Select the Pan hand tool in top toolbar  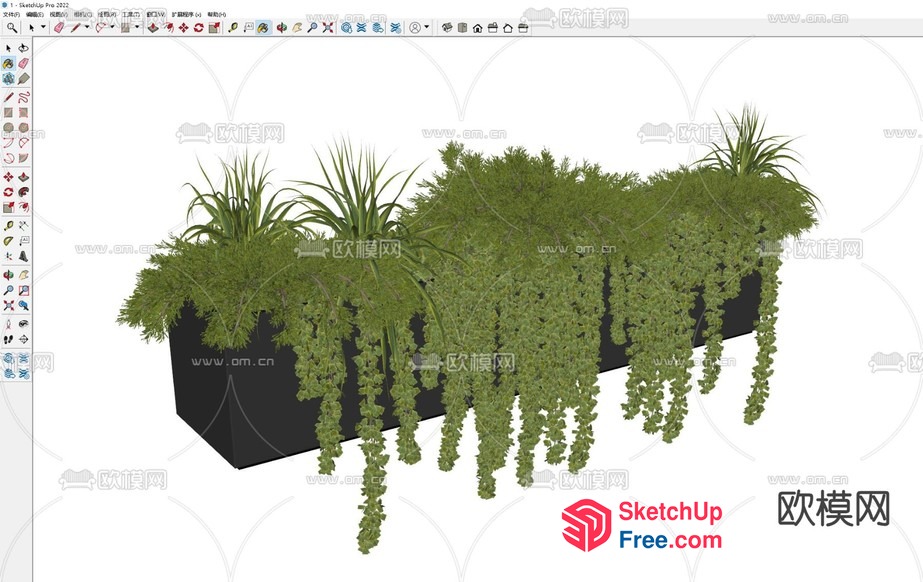pyautogui.click(x=297, y=28)
